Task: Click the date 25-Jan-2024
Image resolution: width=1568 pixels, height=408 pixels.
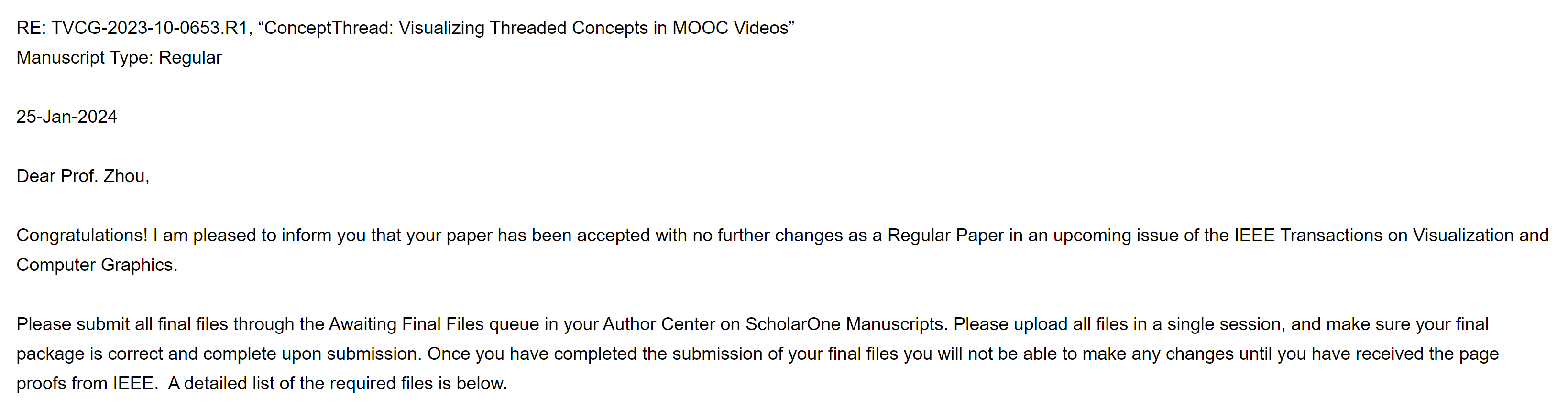Action: click(x=66, y=117)
